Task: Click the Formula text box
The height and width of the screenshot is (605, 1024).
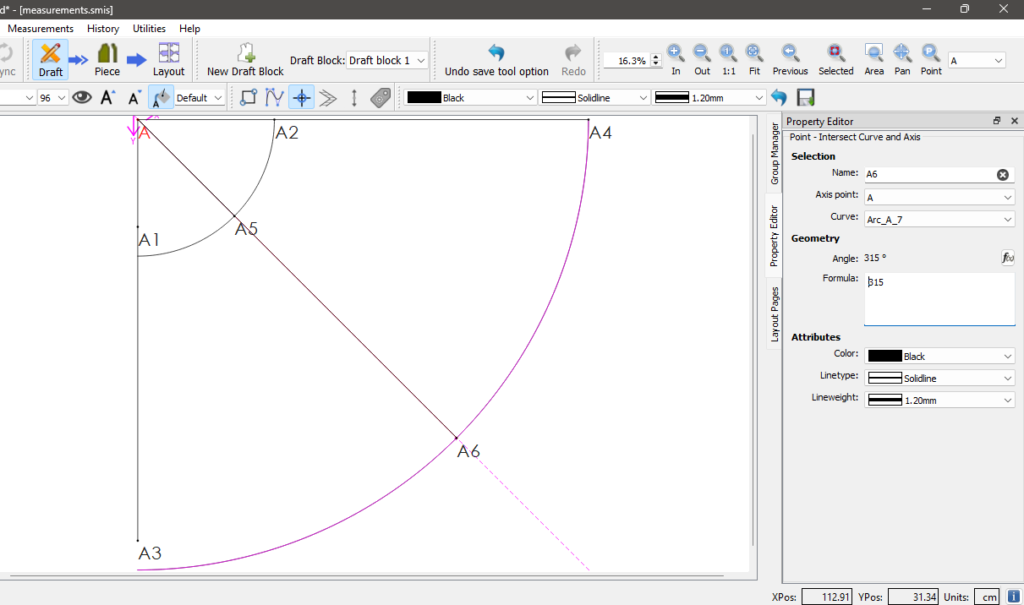Action: [939, 299]
